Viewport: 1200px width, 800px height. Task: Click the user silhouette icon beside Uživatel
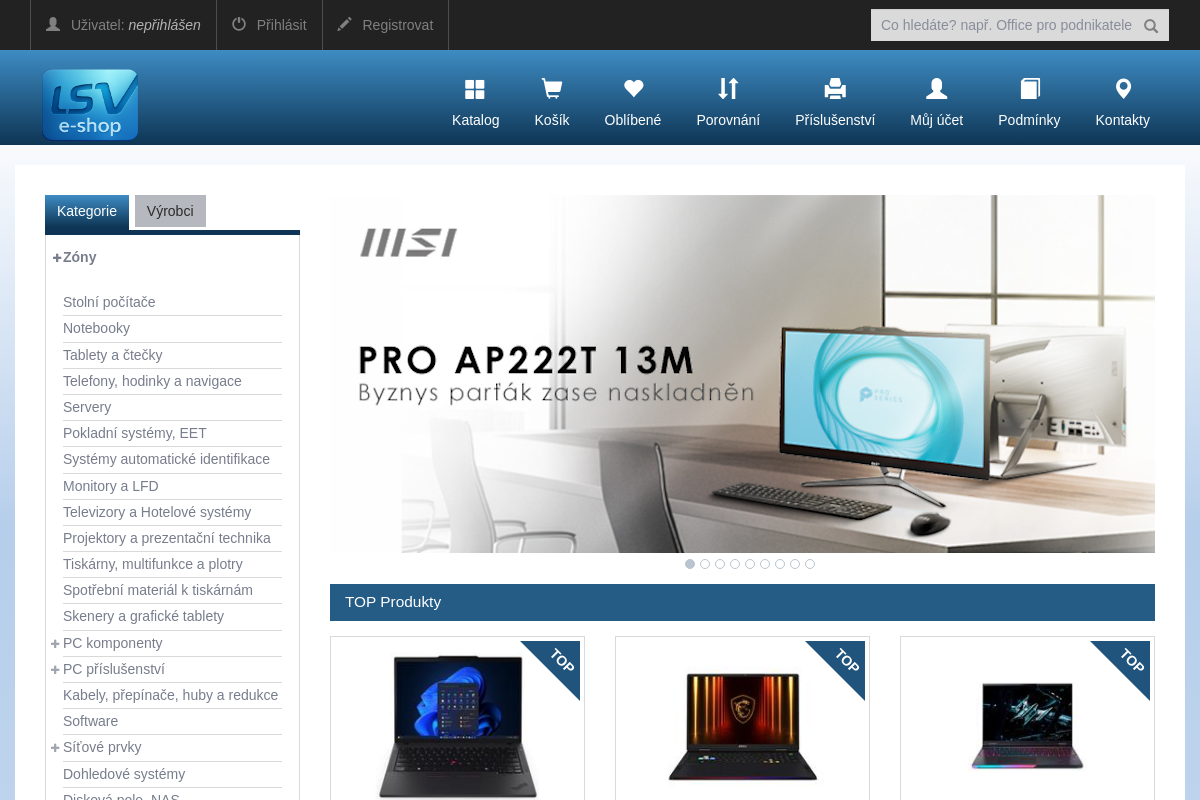pos(53,24)
